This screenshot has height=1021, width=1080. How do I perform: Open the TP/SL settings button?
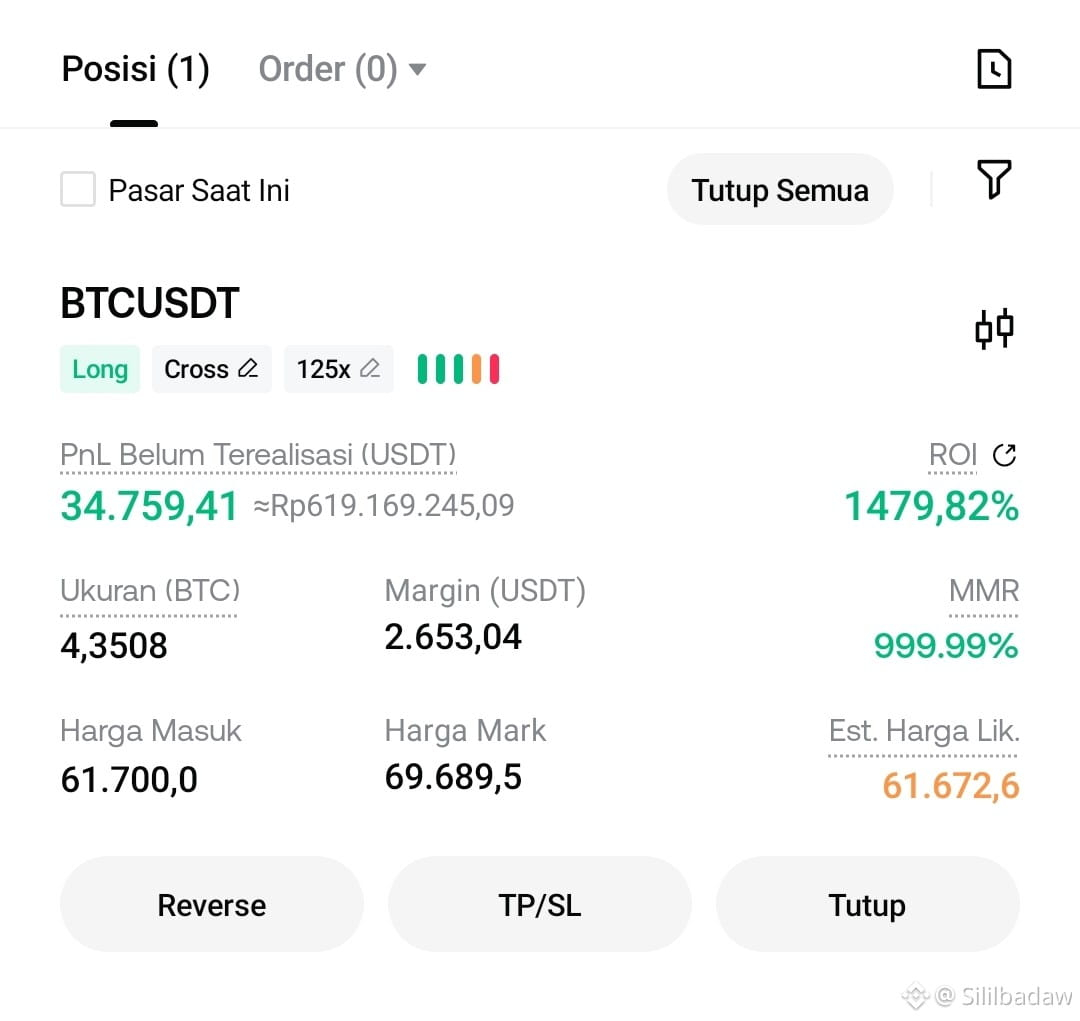pyautogui.click(x=539, y=905)
